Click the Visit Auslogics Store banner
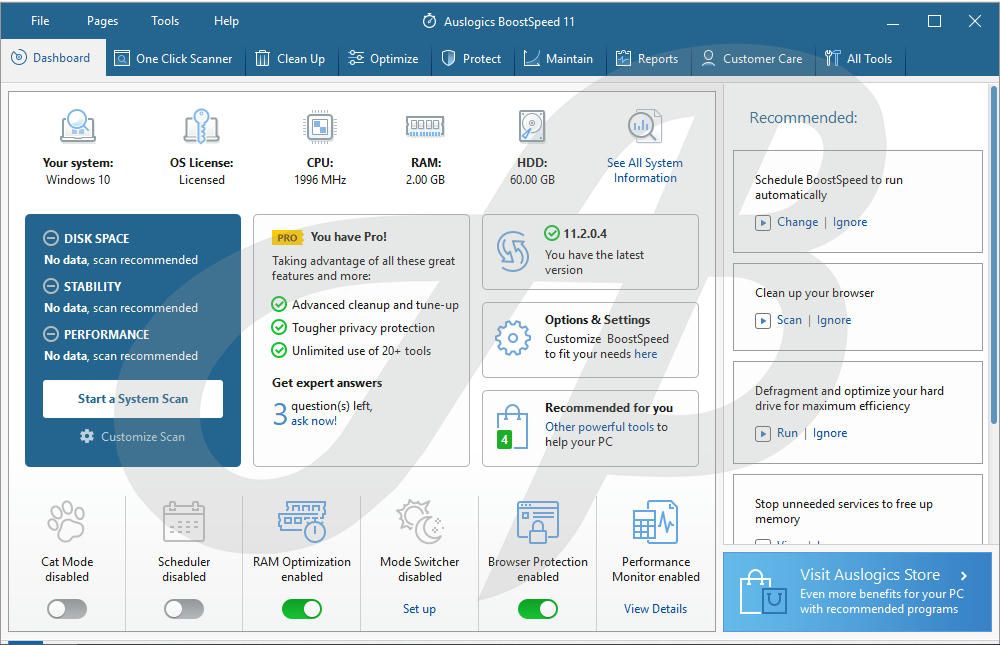Screen dimensions: 1000x645 [857, 592]
